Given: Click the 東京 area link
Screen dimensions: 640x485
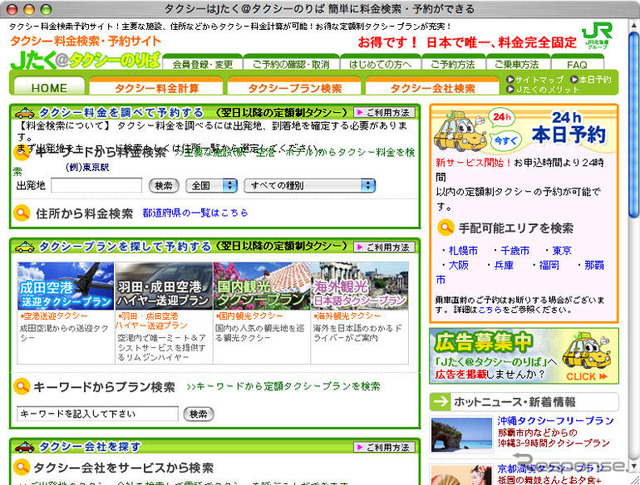Looking at the screenshot, I should tap(562, 250).
